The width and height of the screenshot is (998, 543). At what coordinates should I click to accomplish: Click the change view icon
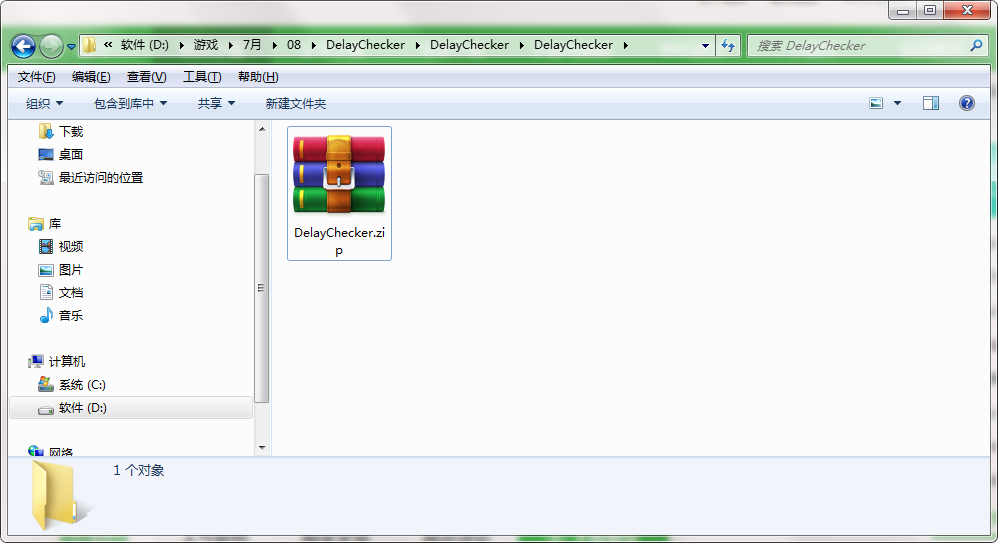876,103
